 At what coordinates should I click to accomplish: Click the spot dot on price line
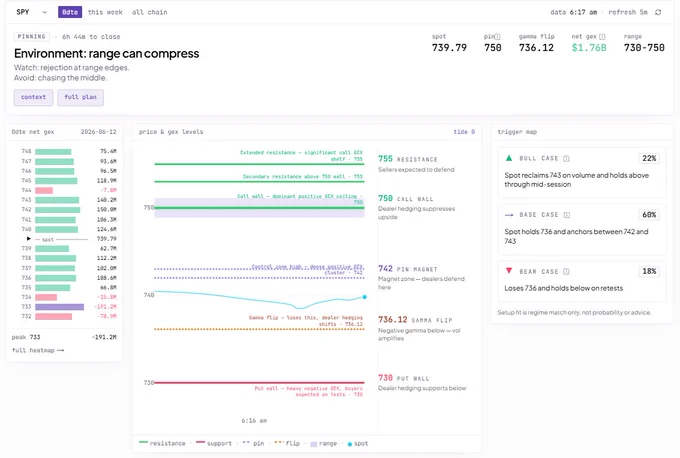pyautogui.click(x=364, y=297)
